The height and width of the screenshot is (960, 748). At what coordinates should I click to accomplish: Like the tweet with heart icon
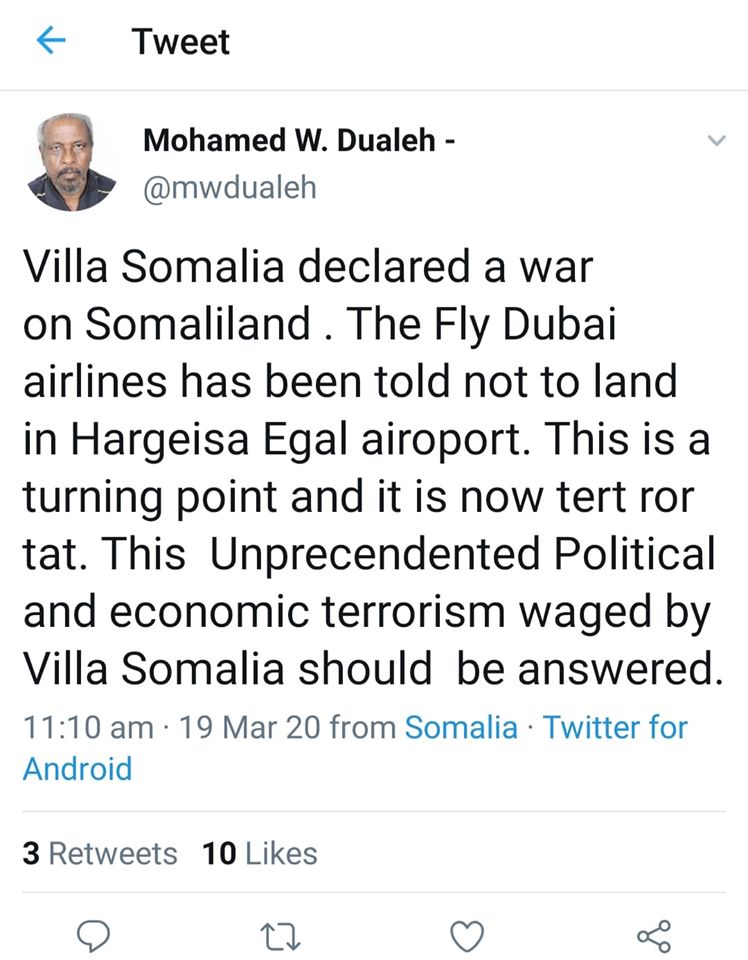click(x=465, y=935)
